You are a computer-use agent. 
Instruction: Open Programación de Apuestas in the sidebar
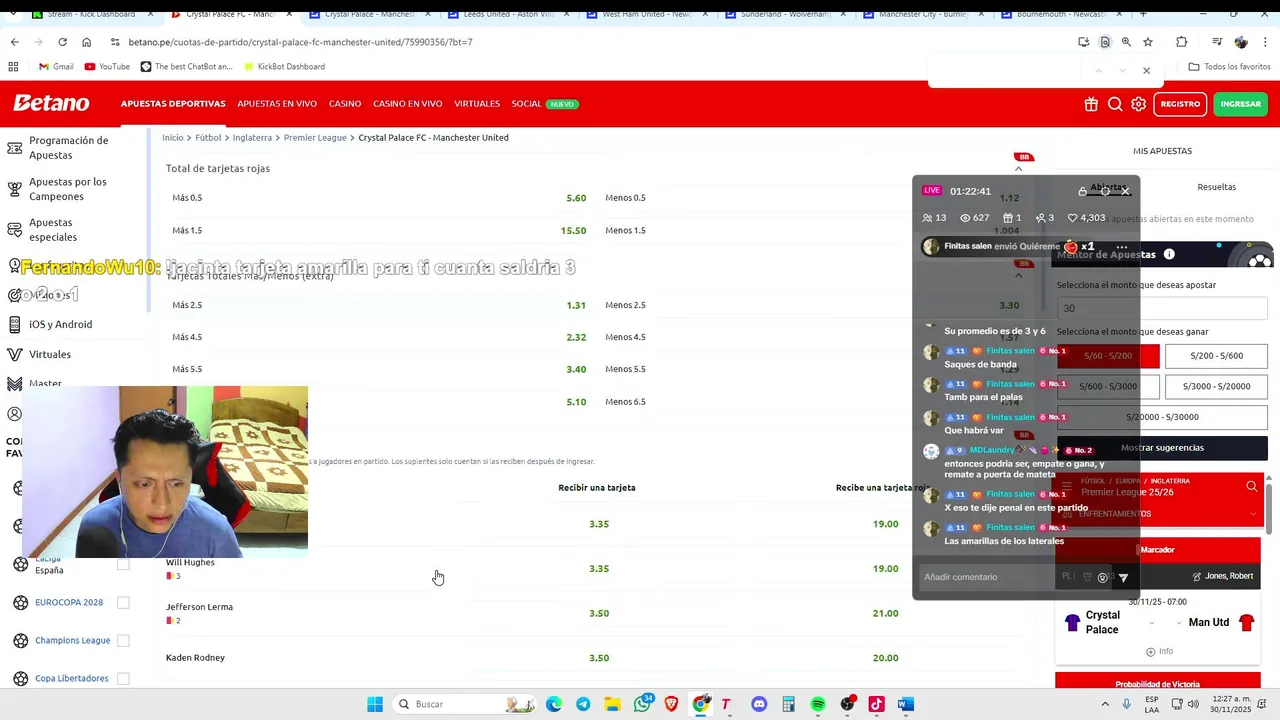[x=68, y=148]
